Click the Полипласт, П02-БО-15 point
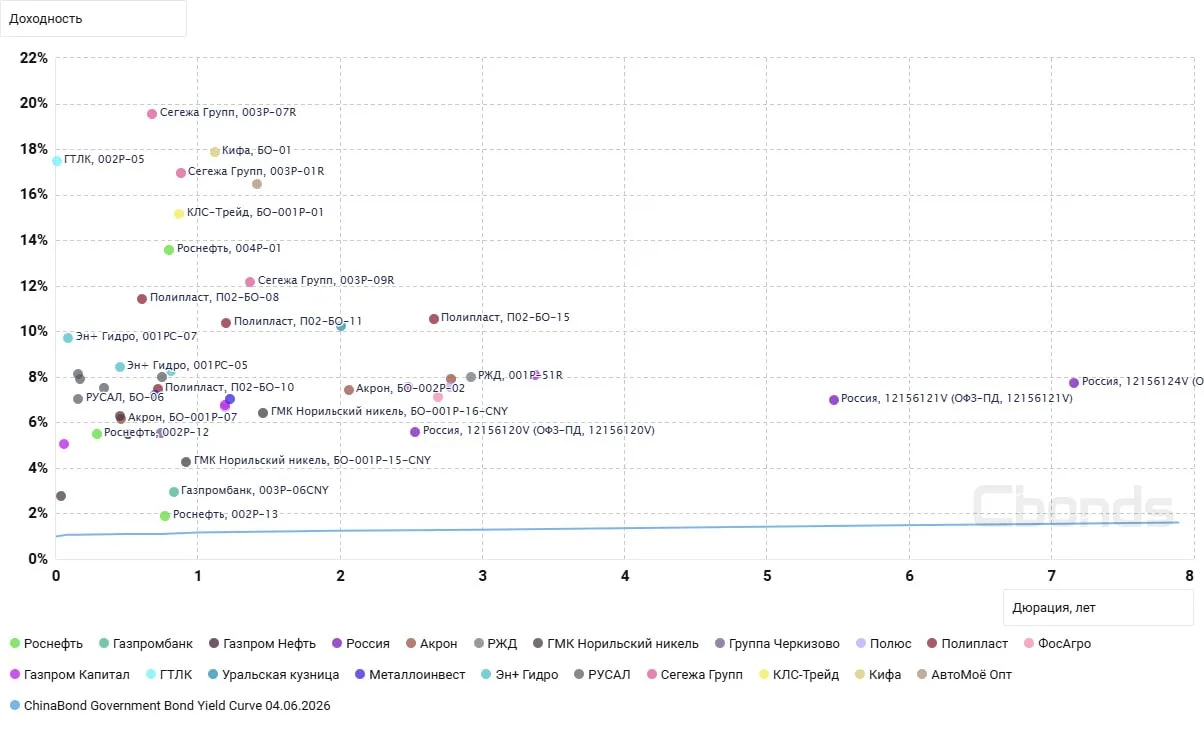The height and width of the screenshot is (750, 1204). (434, 319)
